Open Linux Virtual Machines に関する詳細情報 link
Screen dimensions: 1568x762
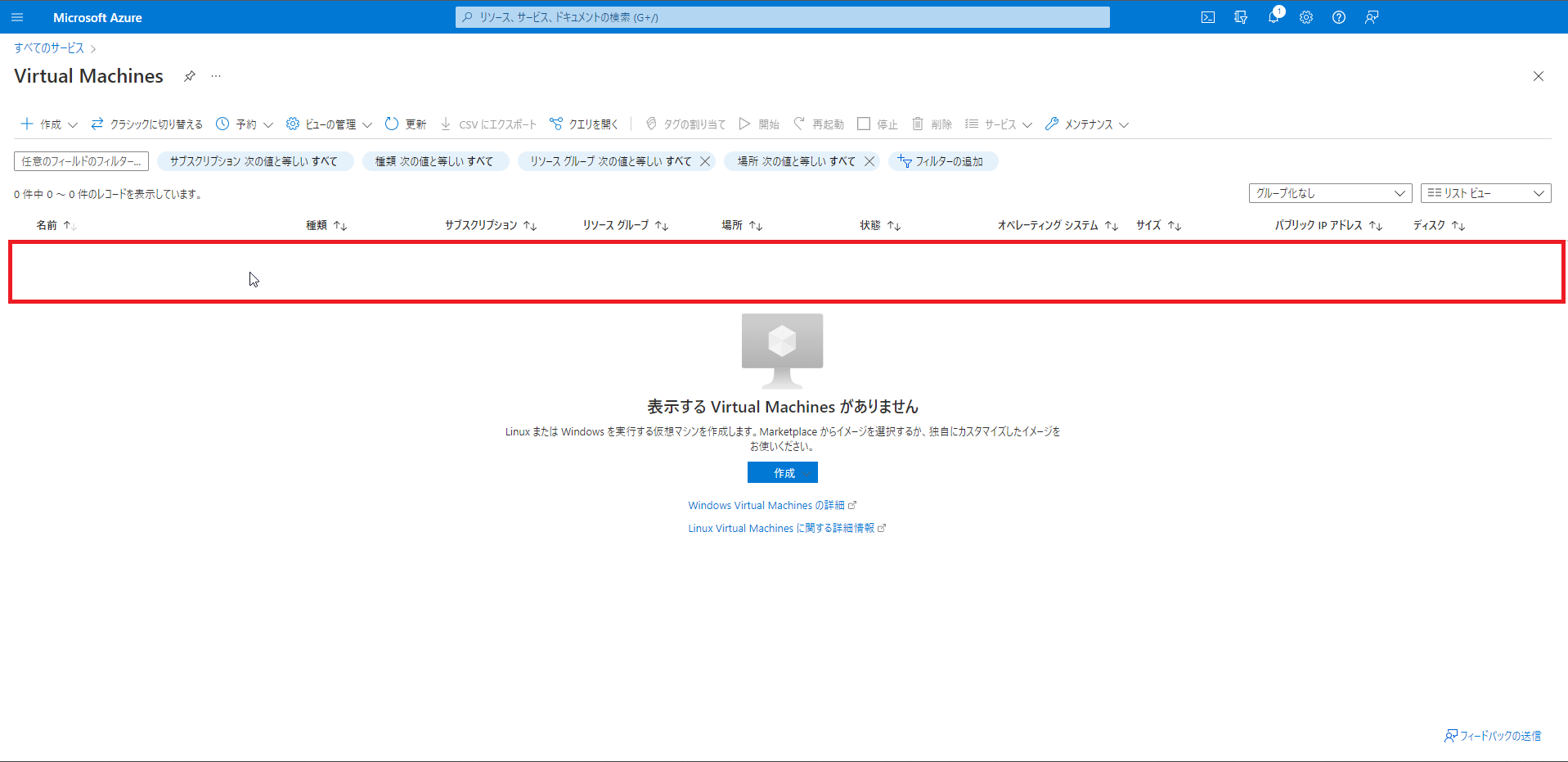(786, 529)
